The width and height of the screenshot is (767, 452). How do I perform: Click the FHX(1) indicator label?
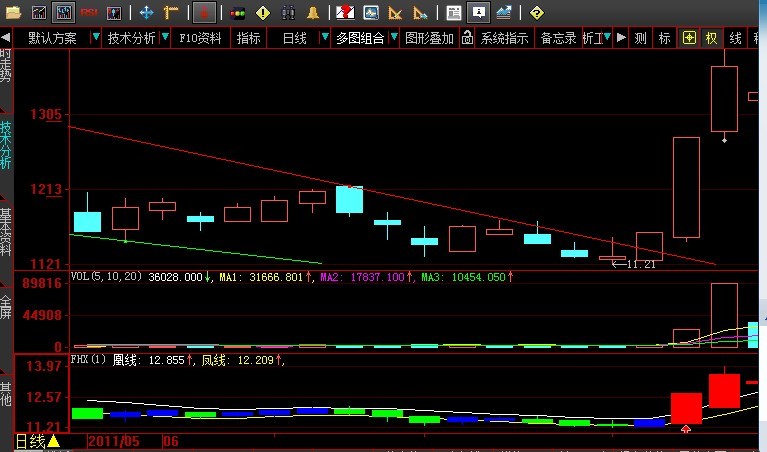[x=88, y=360]
